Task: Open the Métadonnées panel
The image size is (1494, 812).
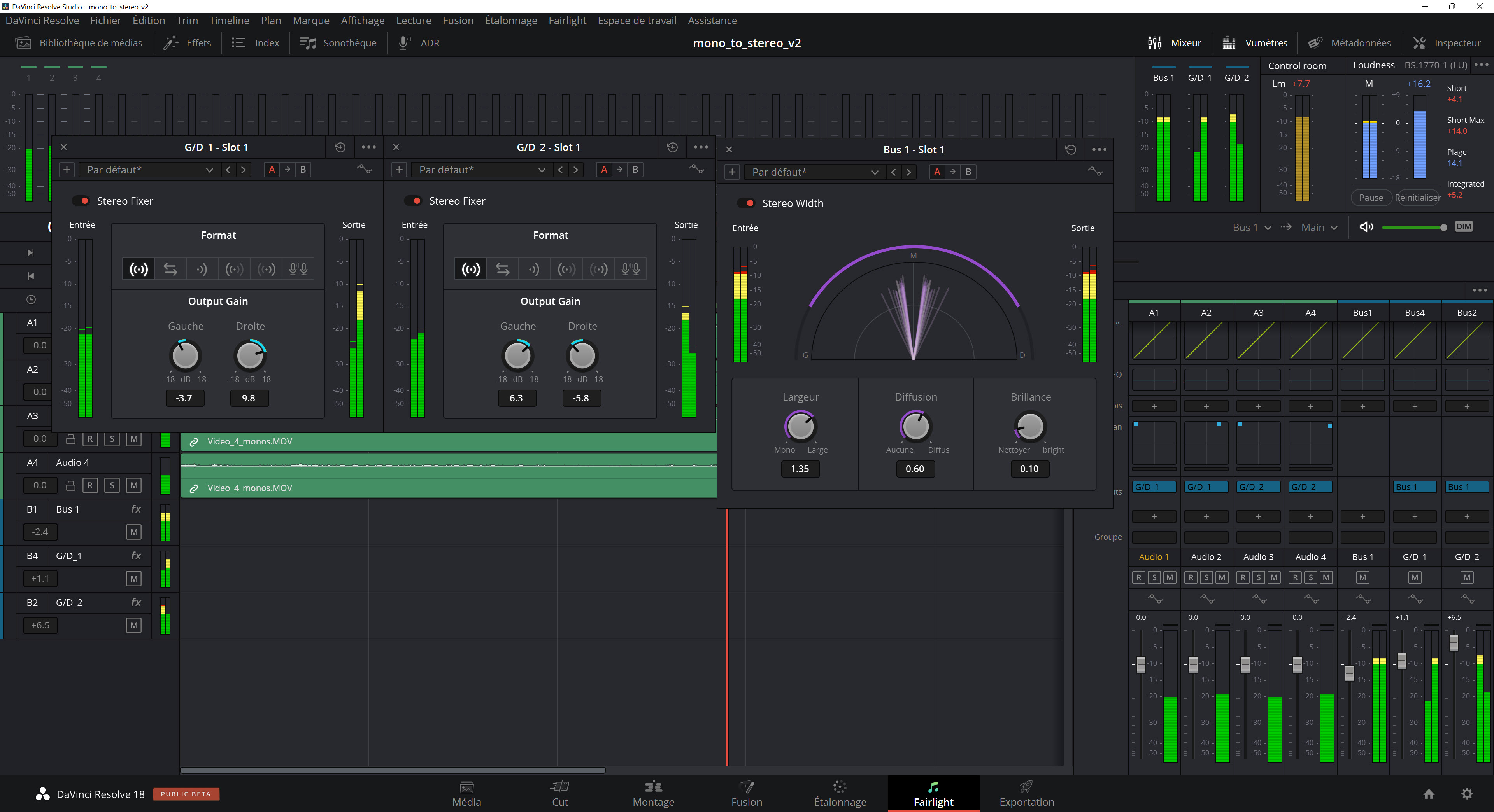Action: pyautogui.click(x=1350, y=43)
